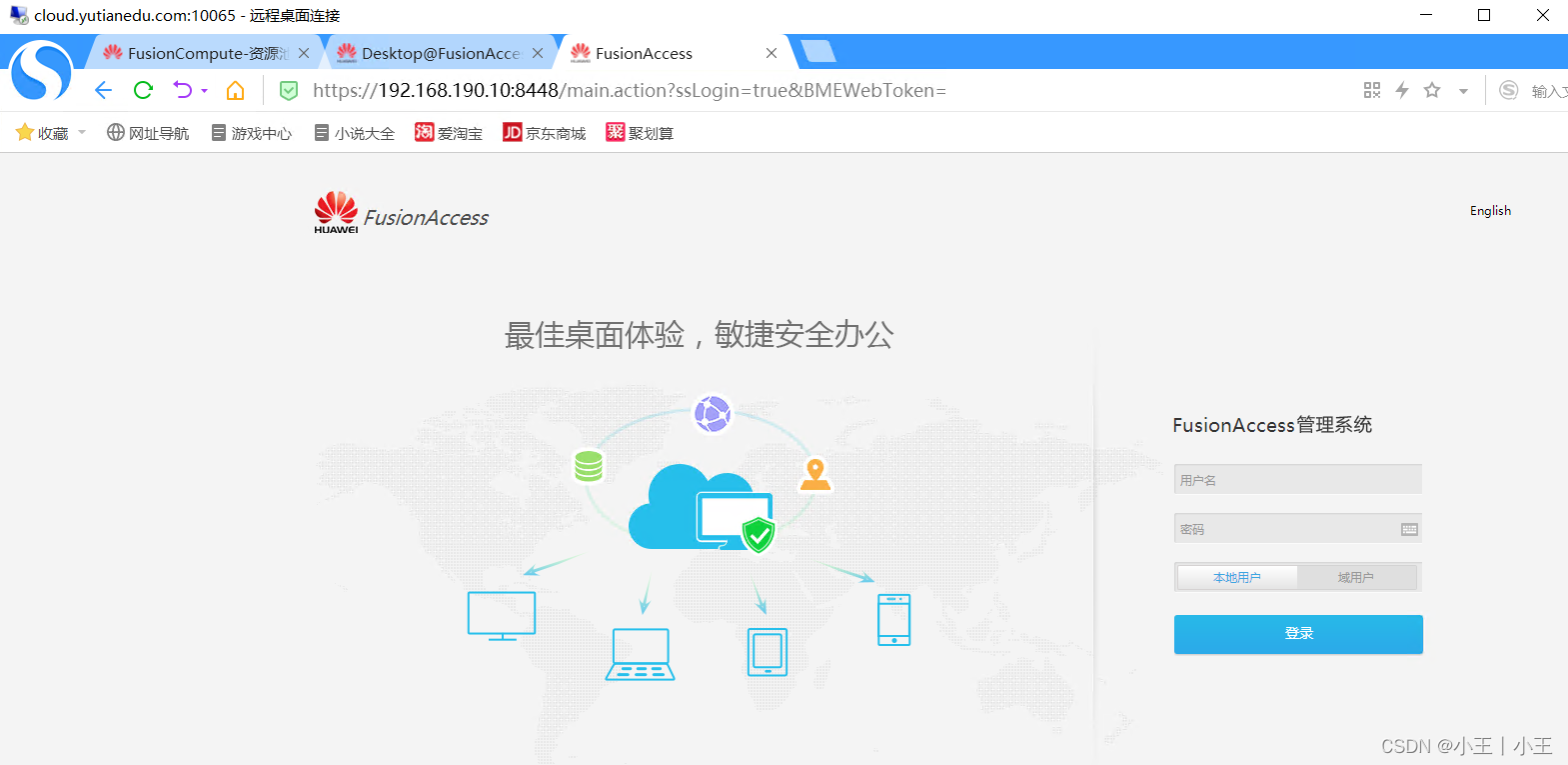The height and width of the screenshot is (765, 1568).
Task: Click the lightning speed mode icon
Action: pos(1402,90)
